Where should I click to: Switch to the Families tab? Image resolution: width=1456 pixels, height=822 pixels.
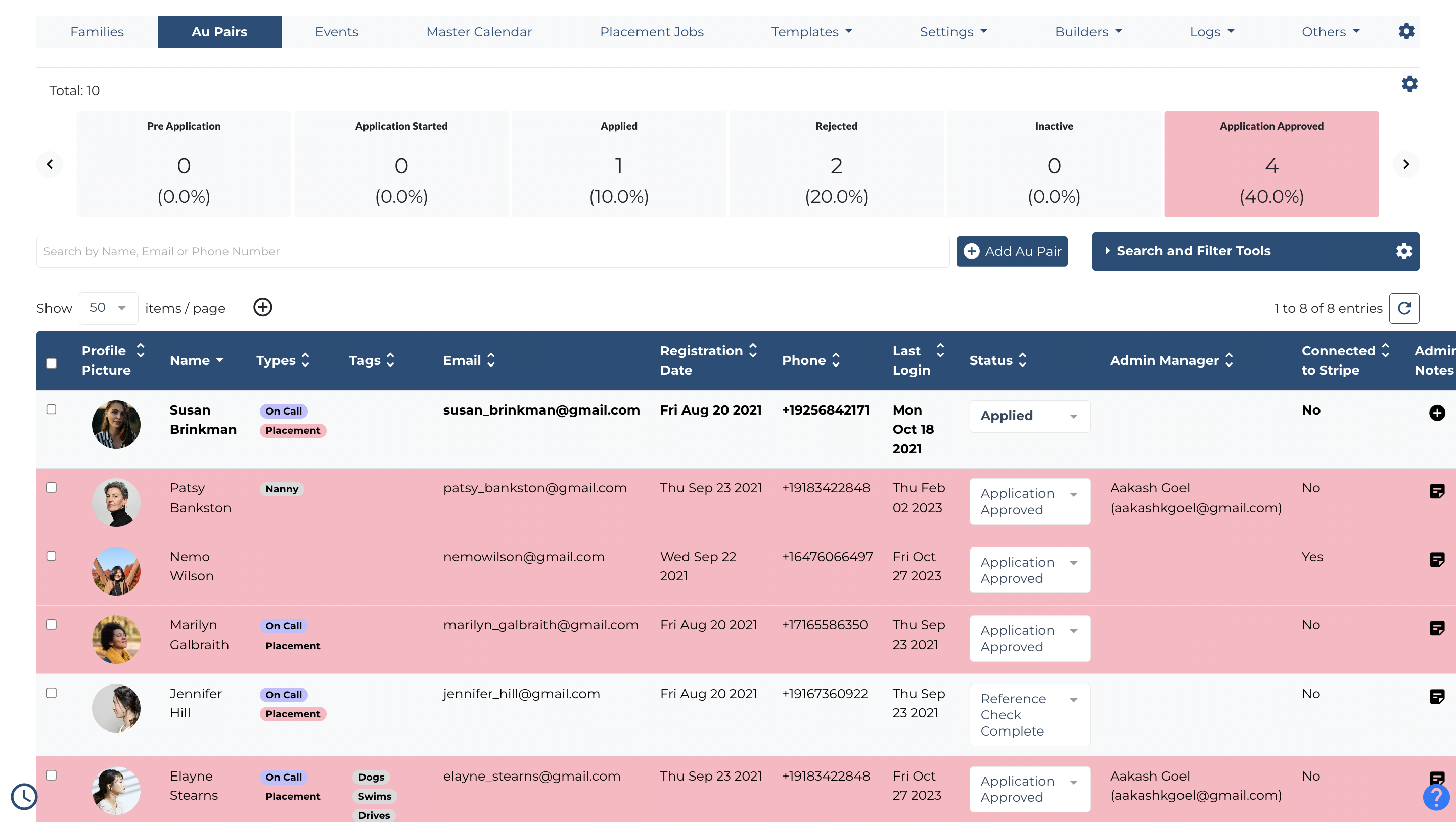click(x=97, y=32)
